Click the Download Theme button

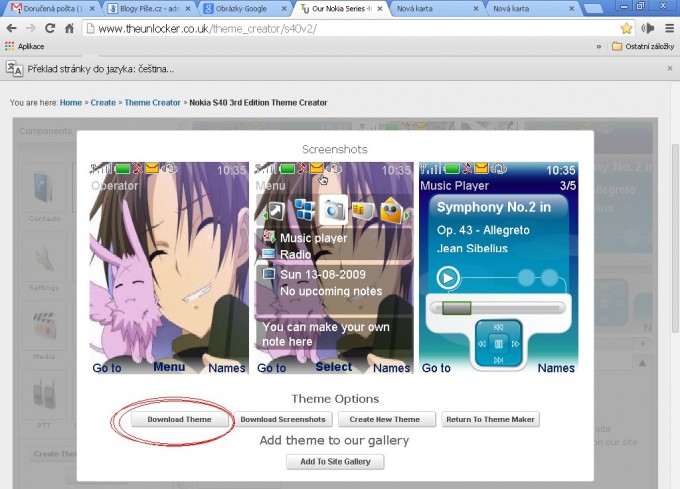coord(180,419)
